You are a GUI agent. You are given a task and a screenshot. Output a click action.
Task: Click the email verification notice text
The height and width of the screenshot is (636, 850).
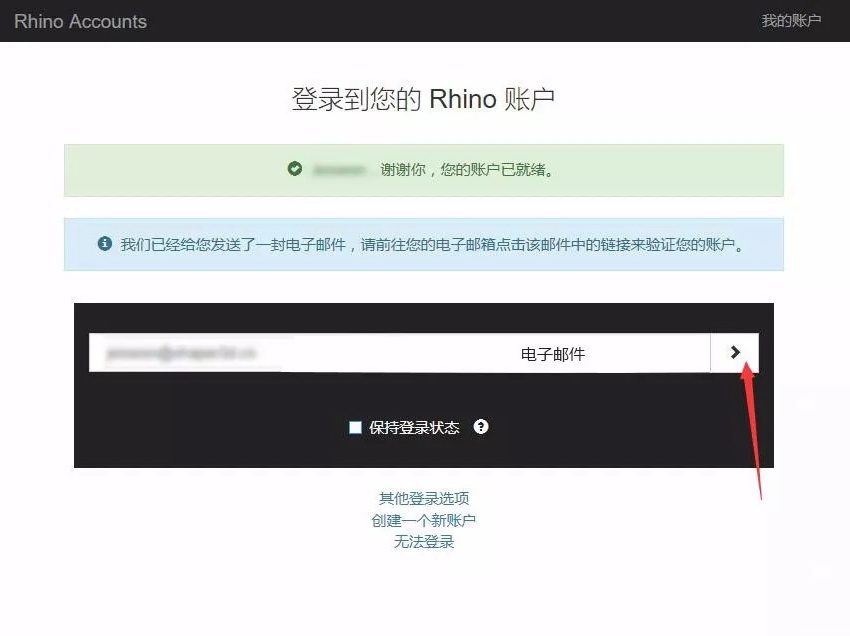point(432,245)
